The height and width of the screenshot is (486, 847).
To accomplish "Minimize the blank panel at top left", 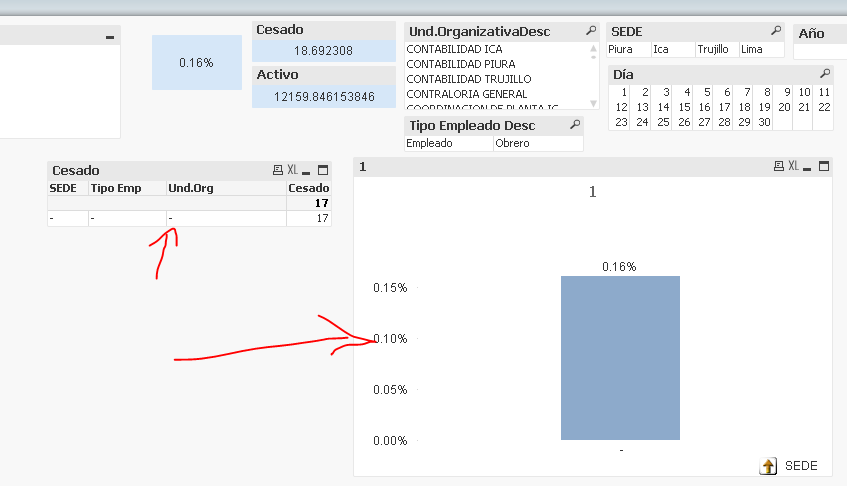I will coord(110,37).
